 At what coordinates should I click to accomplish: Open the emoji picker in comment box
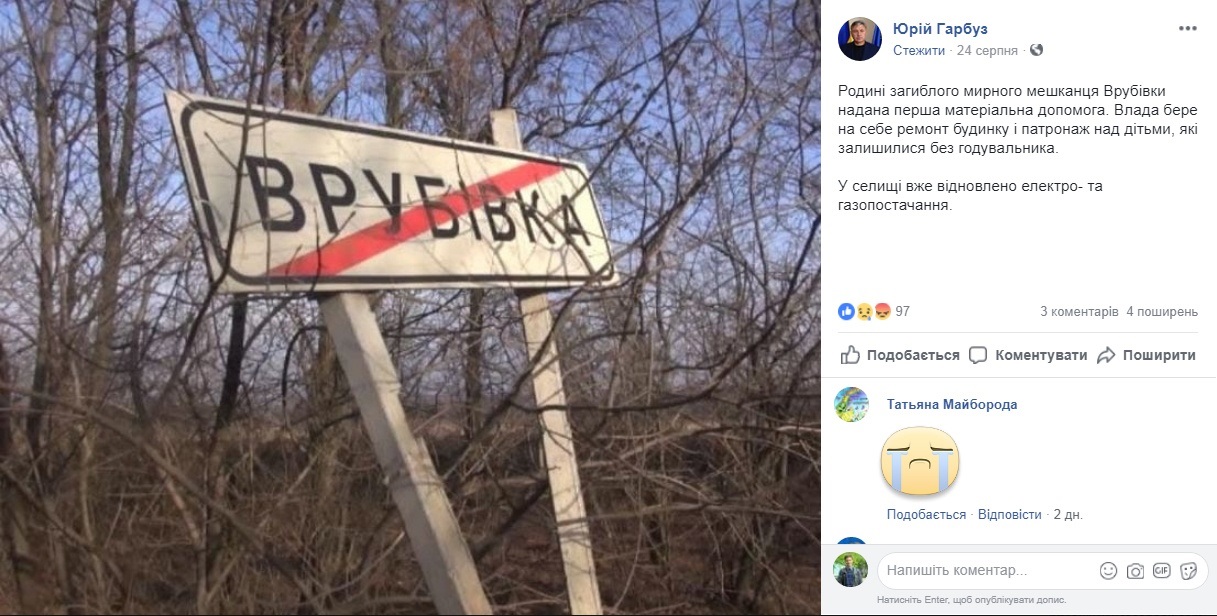1108,570
